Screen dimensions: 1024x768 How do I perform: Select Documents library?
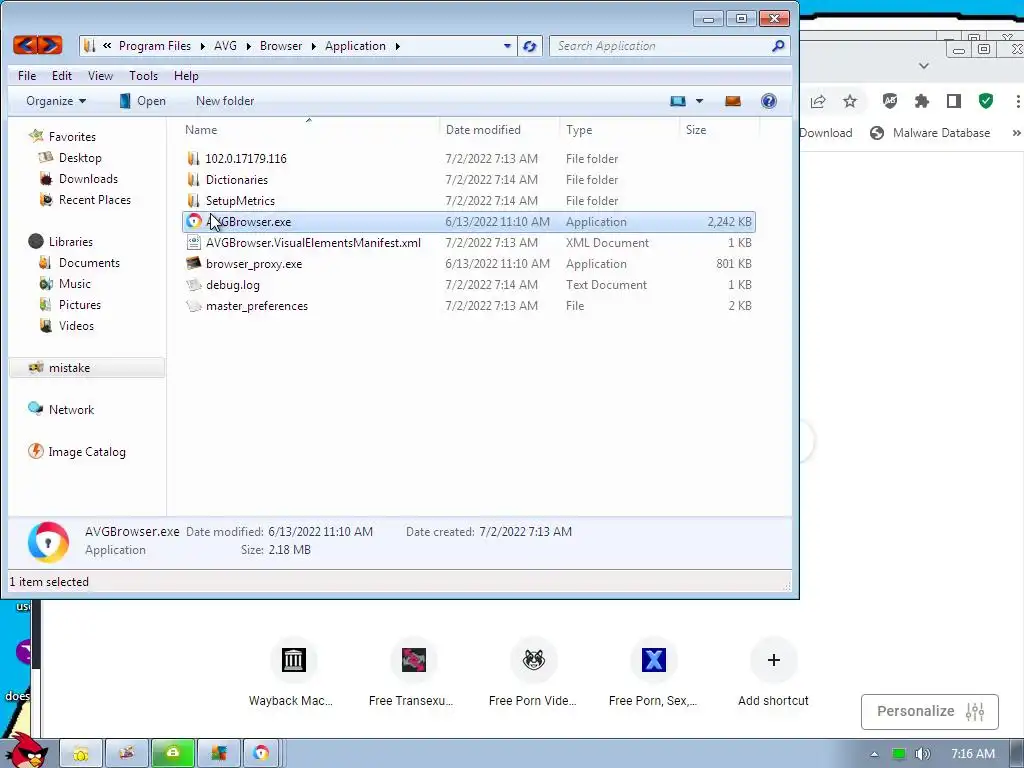click(x=89, y=263)
